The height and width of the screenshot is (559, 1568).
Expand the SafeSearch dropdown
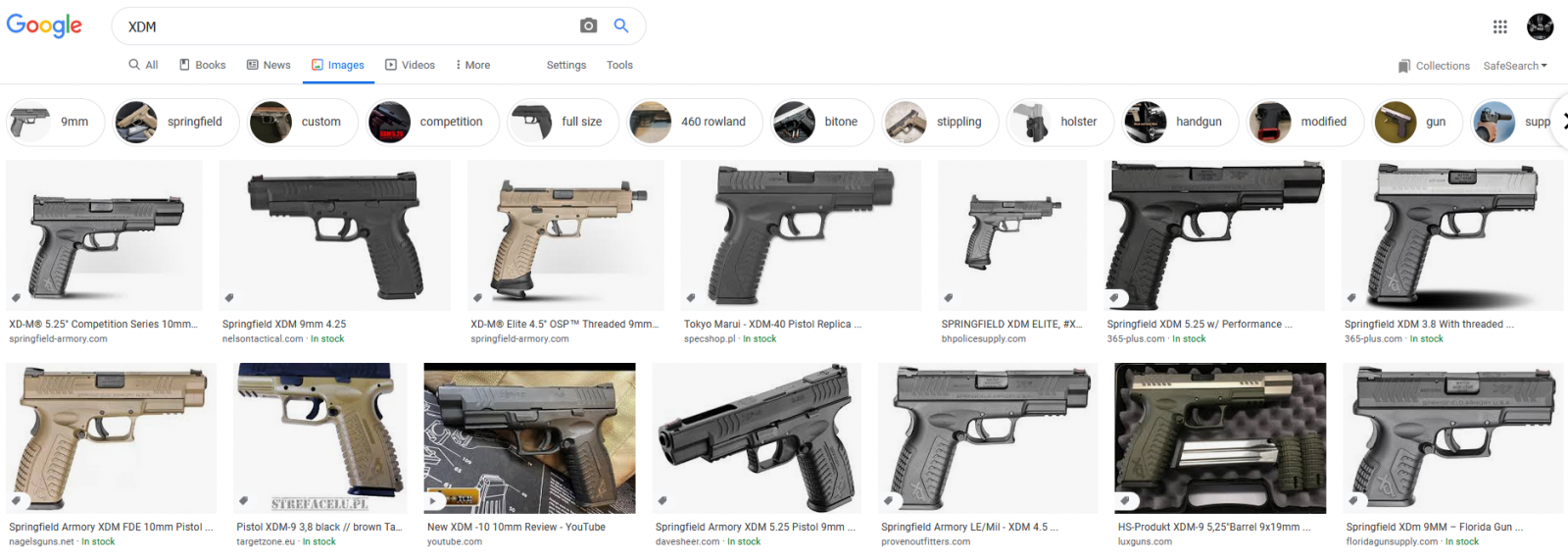coord(1515,66)
